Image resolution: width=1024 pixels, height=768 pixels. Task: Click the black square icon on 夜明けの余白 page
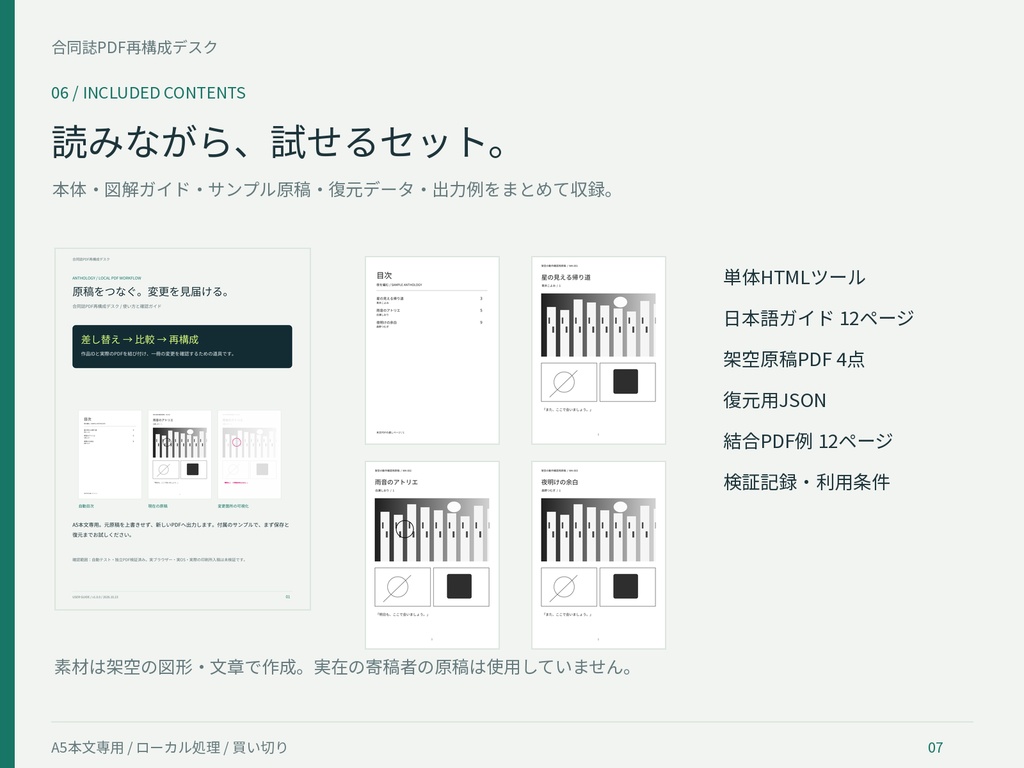[x=627, y=587]
